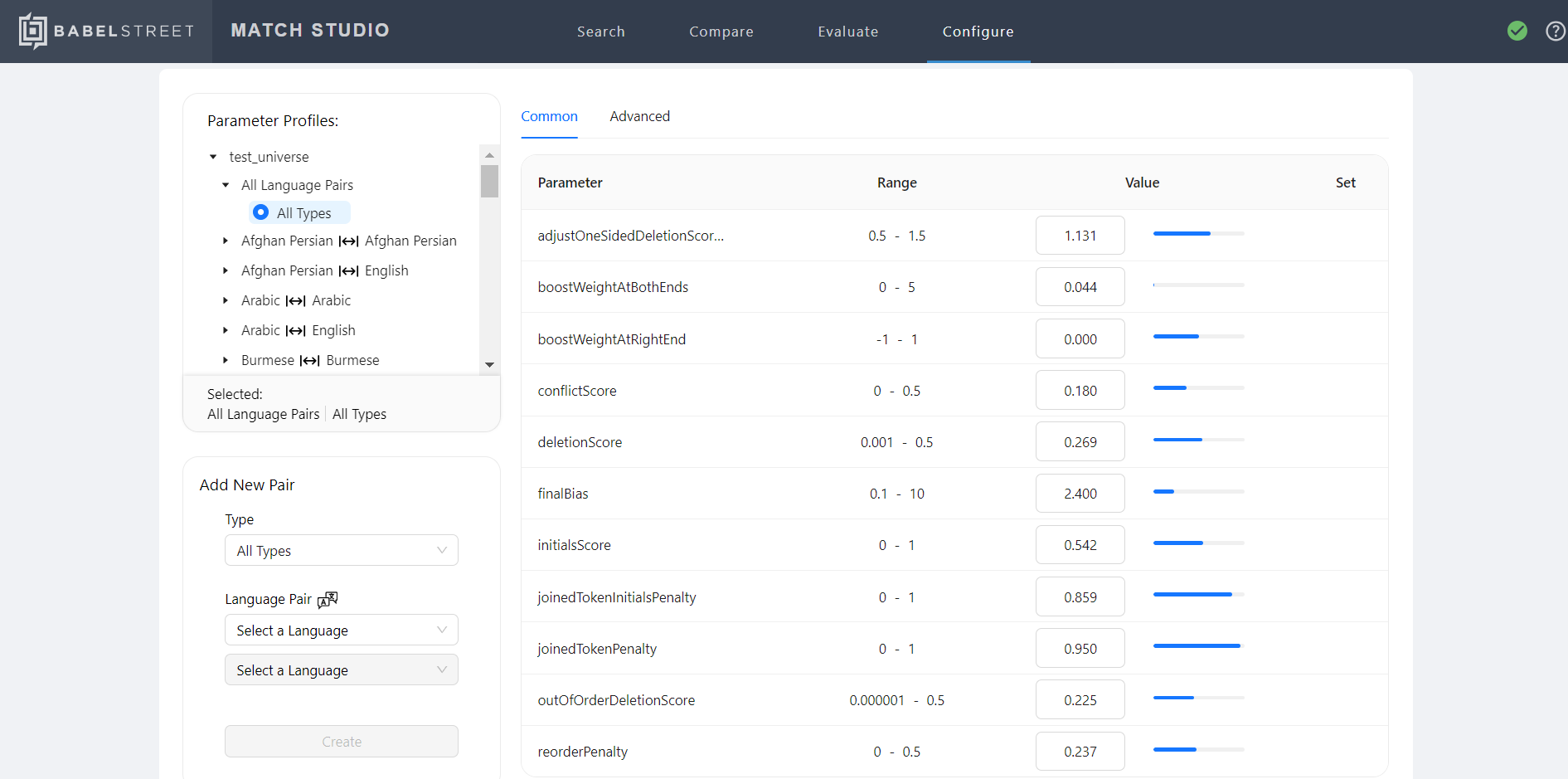
Task: Click the Set column header
Action: (1346, 183)
